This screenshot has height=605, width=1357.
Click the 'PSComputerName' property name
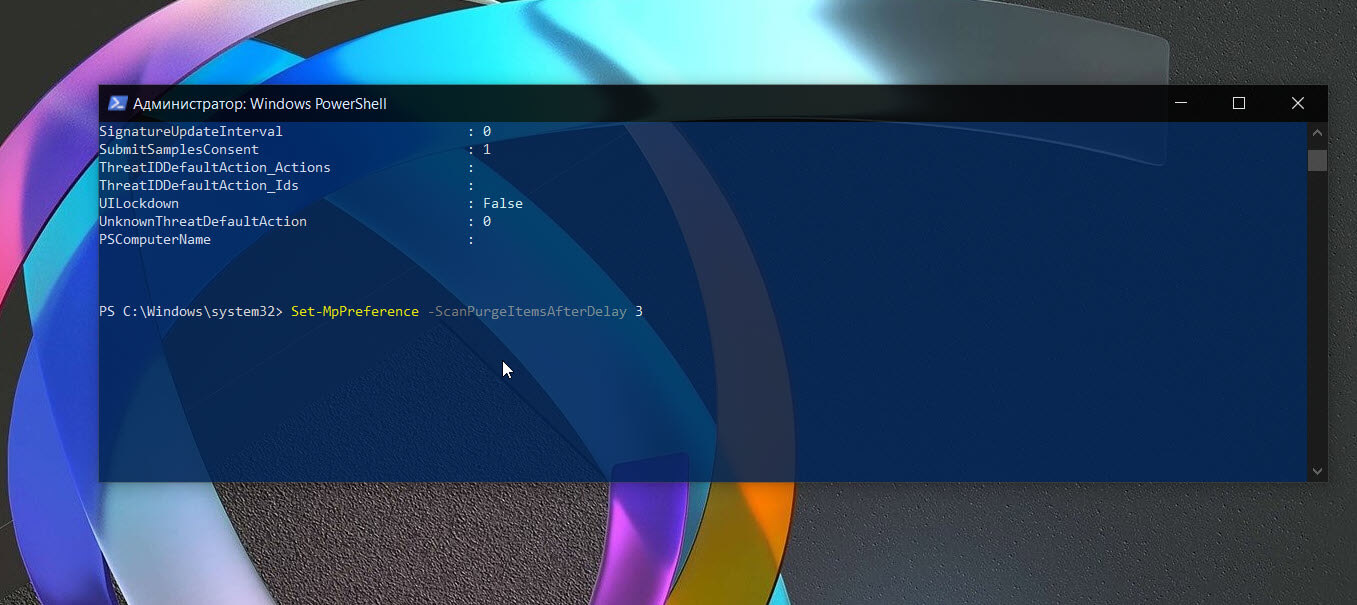point(155,240)
